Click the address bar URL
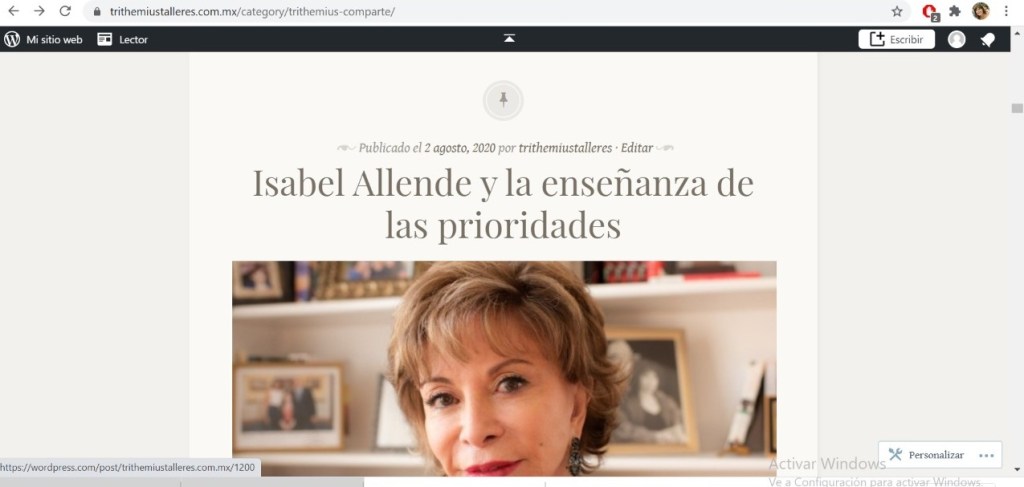Image resolution: width=1024 pixels, height=487 pixels. 252,12
